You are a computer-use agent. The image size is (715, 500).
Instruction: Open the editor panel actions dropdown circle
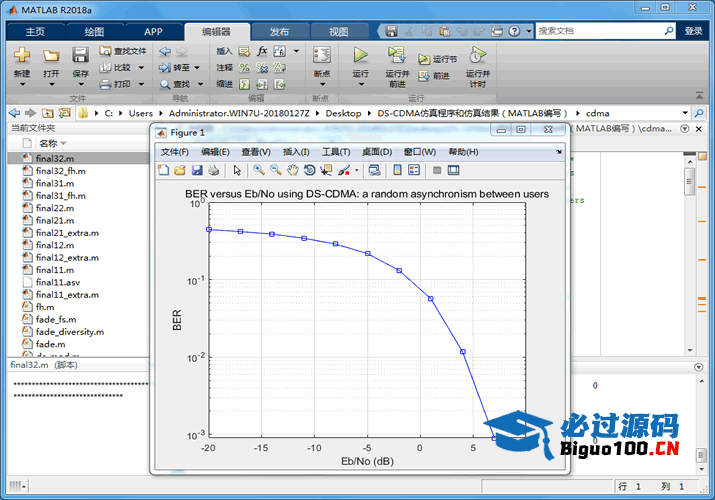pyautogui.click(x=685, y=129)
